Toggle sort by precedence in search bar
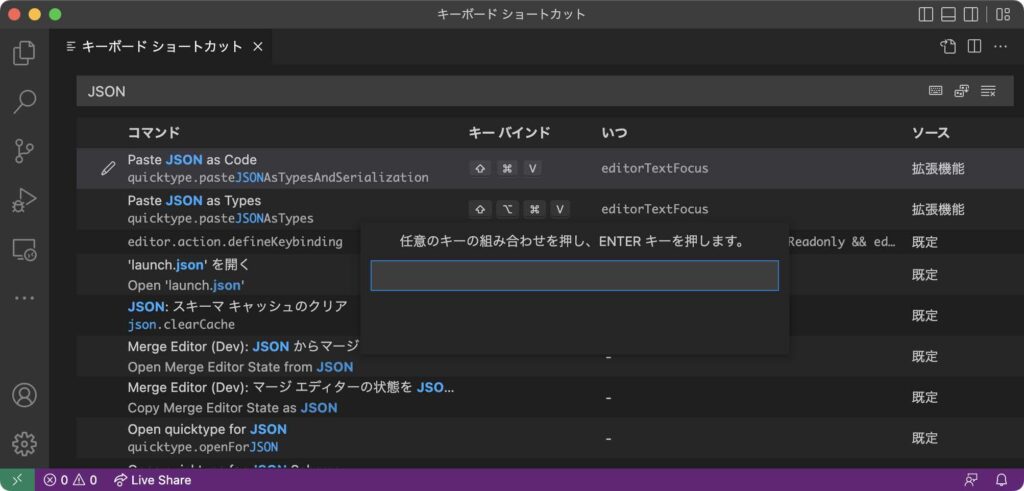The width and height of the screenshot is (1024, 491). 961,91
